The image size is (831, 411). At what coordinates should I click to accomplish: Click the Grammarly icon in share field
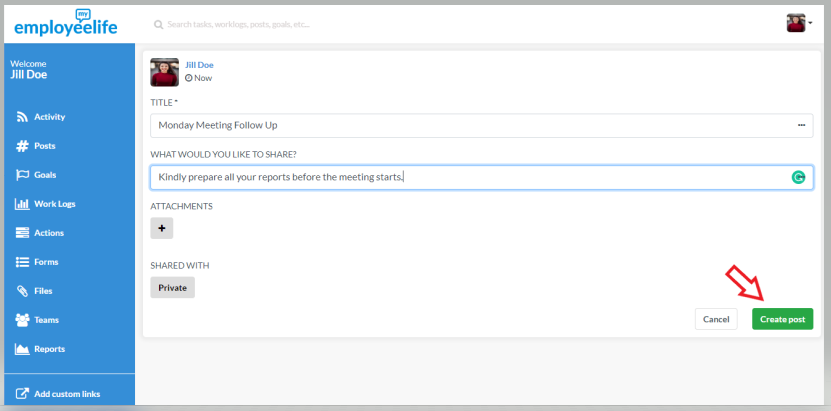(798, 177)
